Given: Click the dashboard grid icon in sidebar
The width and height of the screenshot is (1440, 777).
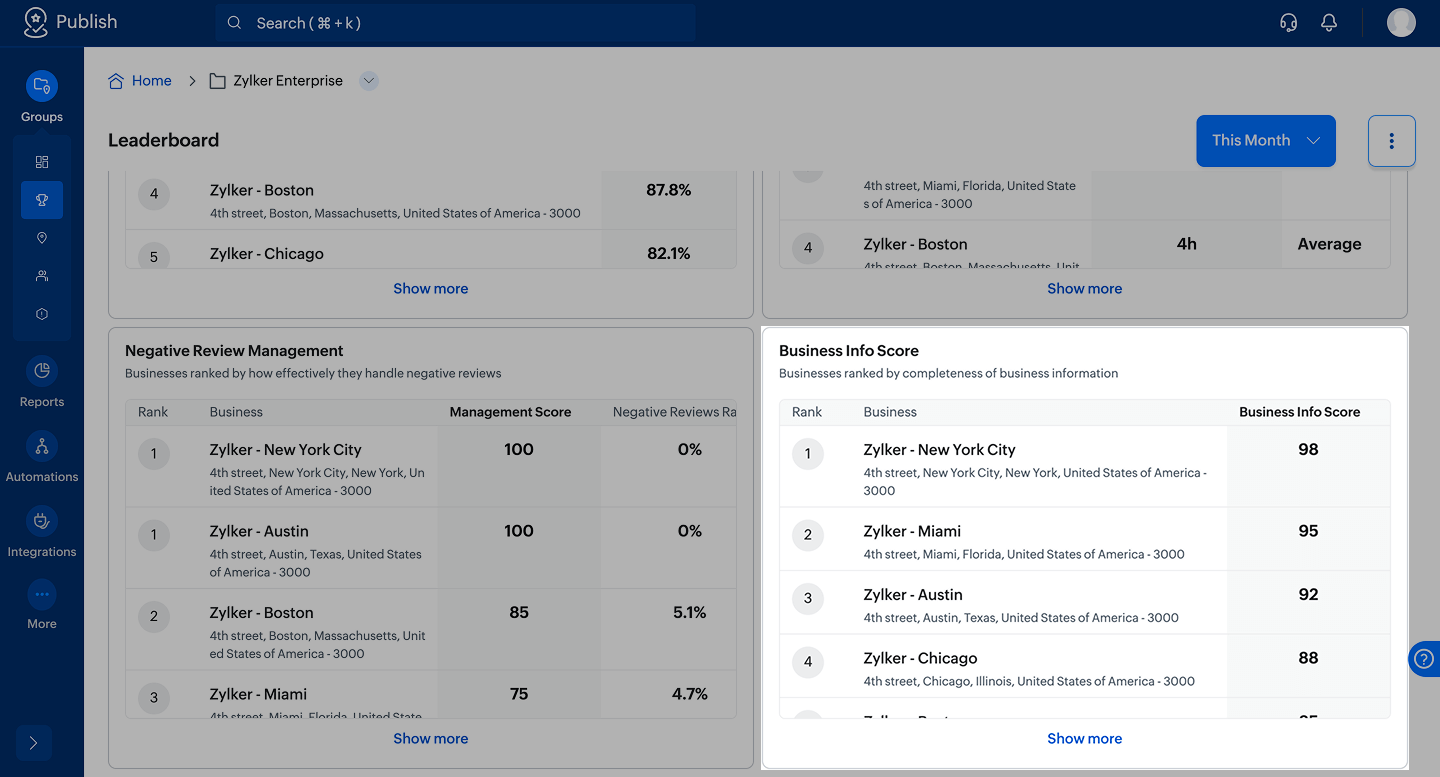Looking at the screenshot, I should tap(42, 162).
